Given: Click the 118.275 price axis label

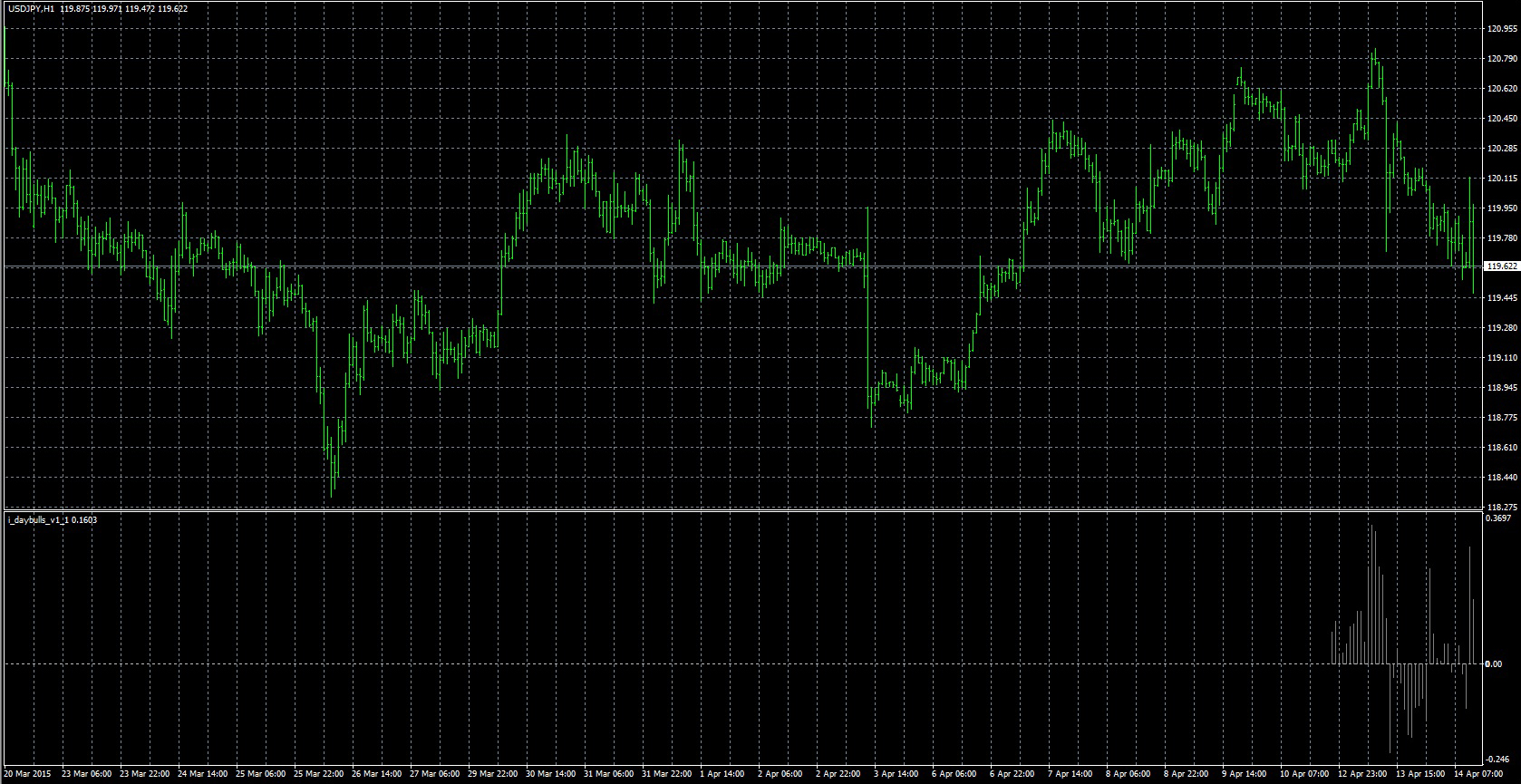Looking at the screenshot, I should point(1503,507).
